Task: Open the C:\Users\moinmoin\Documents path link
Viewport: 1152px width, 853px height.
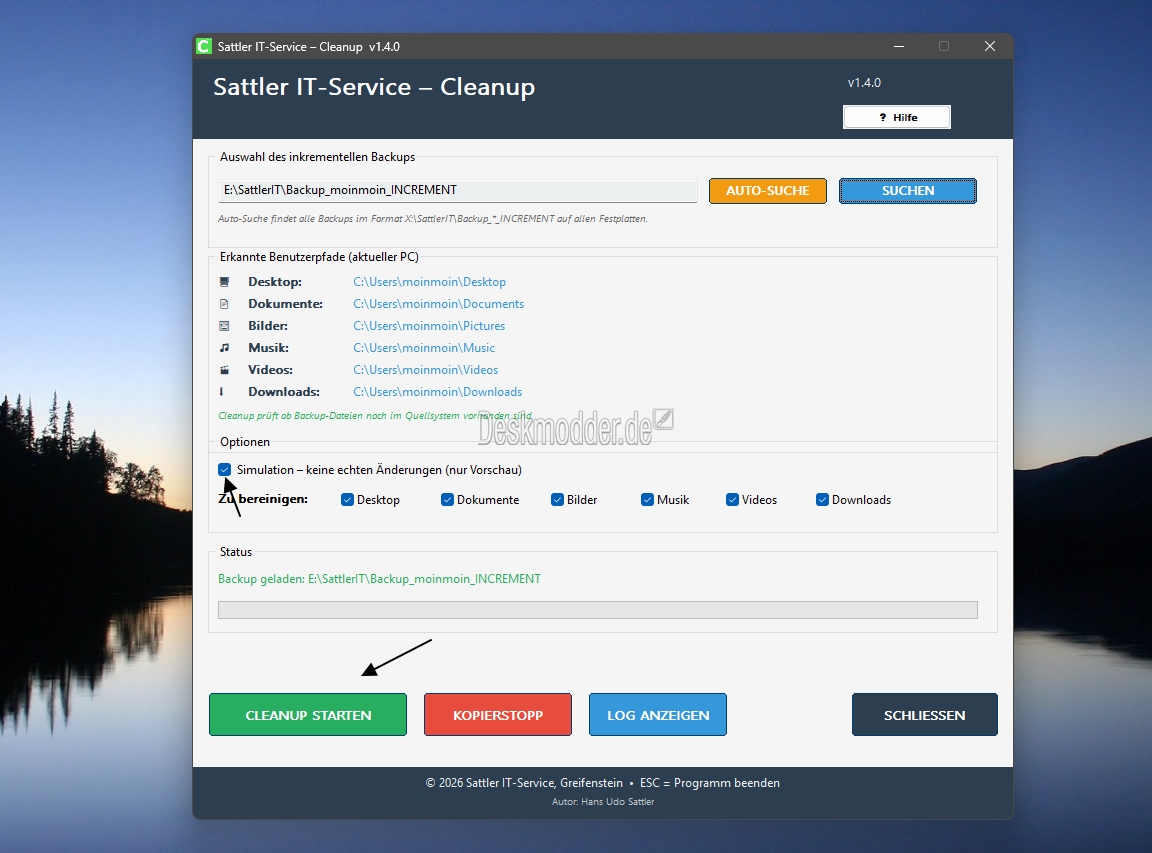Action: click(438, 304)
